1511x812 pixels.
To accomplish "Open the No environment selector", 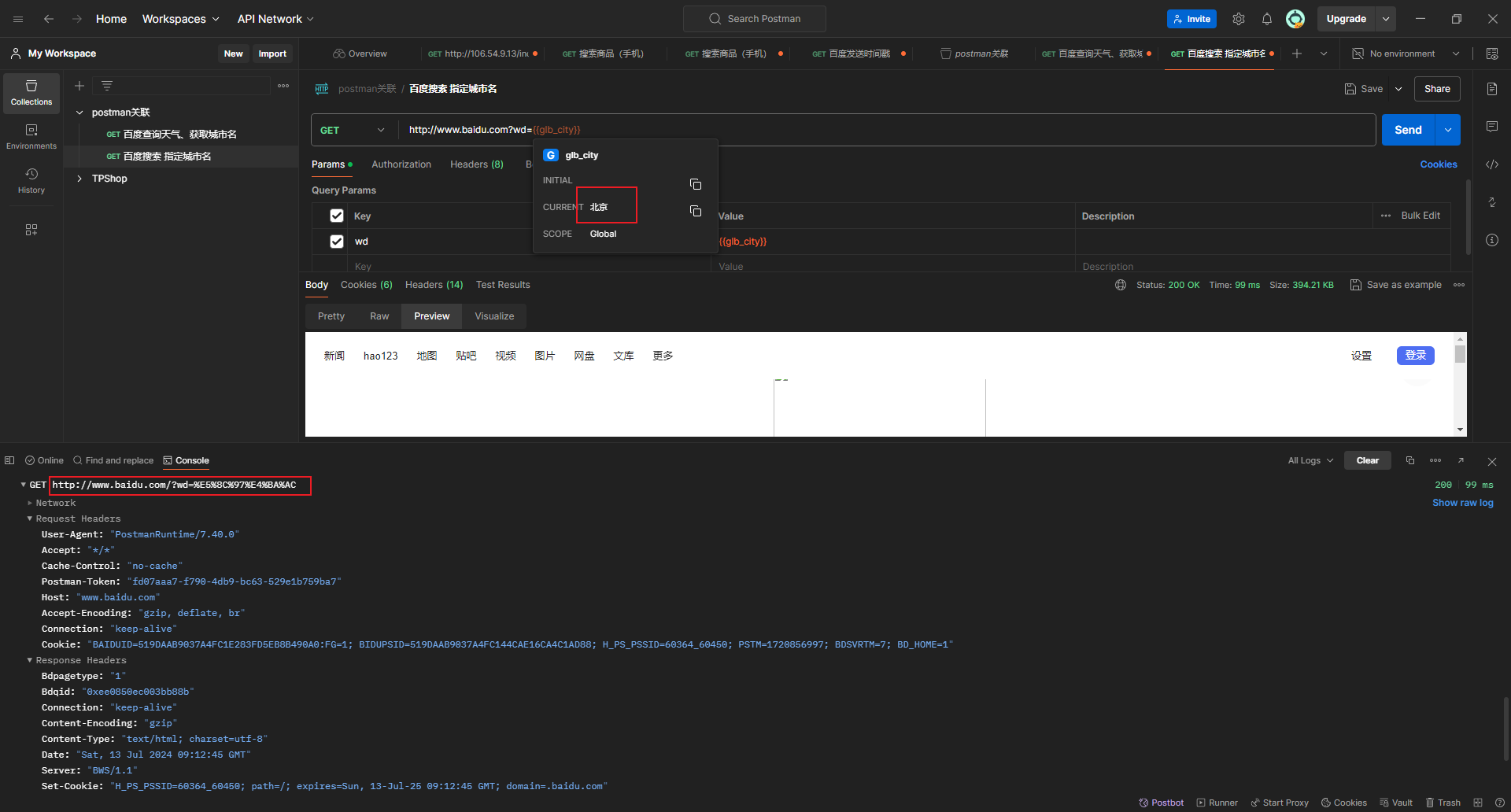I will 1406,54.
